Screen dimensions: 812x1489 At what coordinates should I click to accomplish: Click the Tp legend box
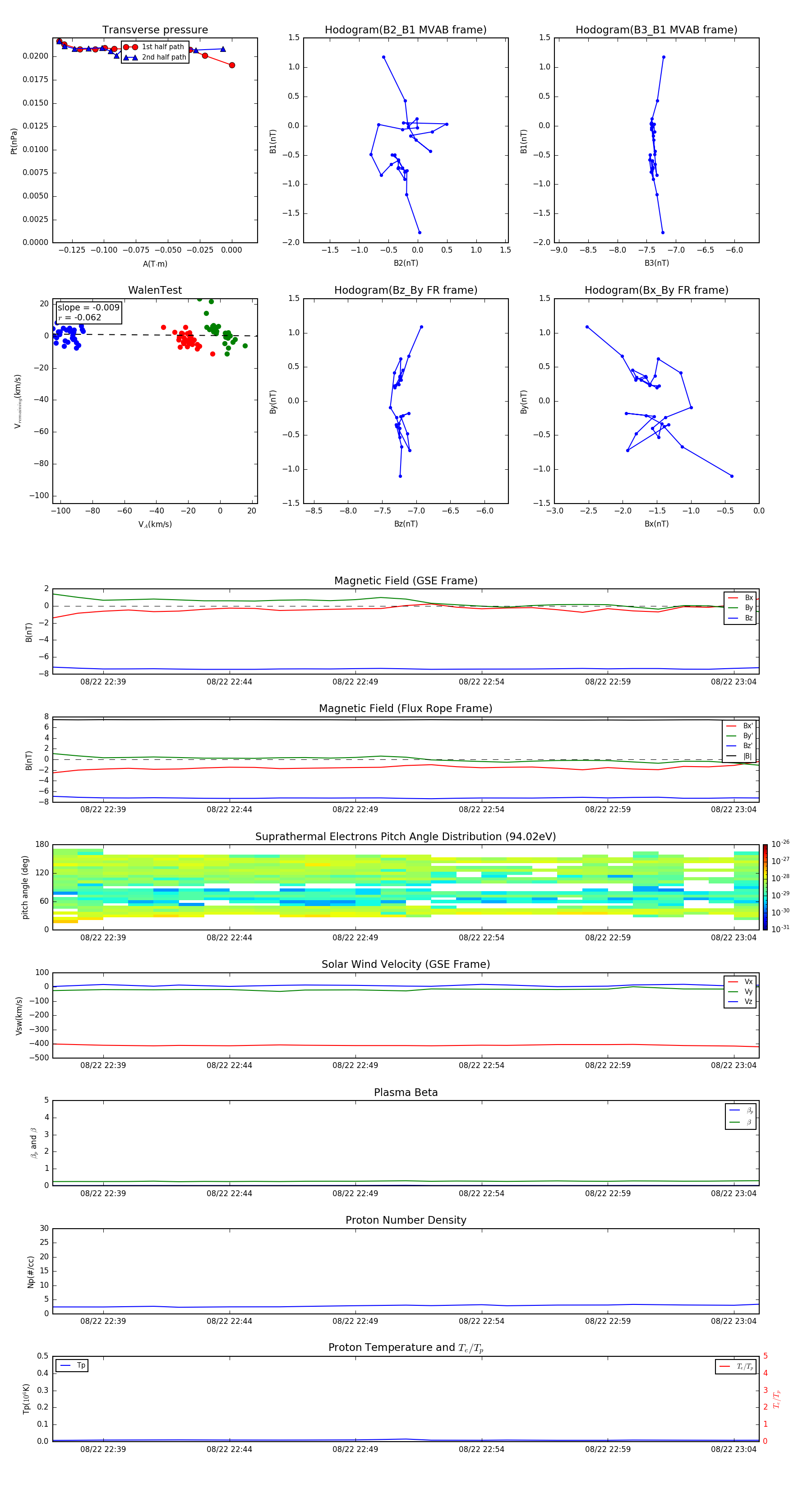pyautogui.click(x=72, y=1366)
